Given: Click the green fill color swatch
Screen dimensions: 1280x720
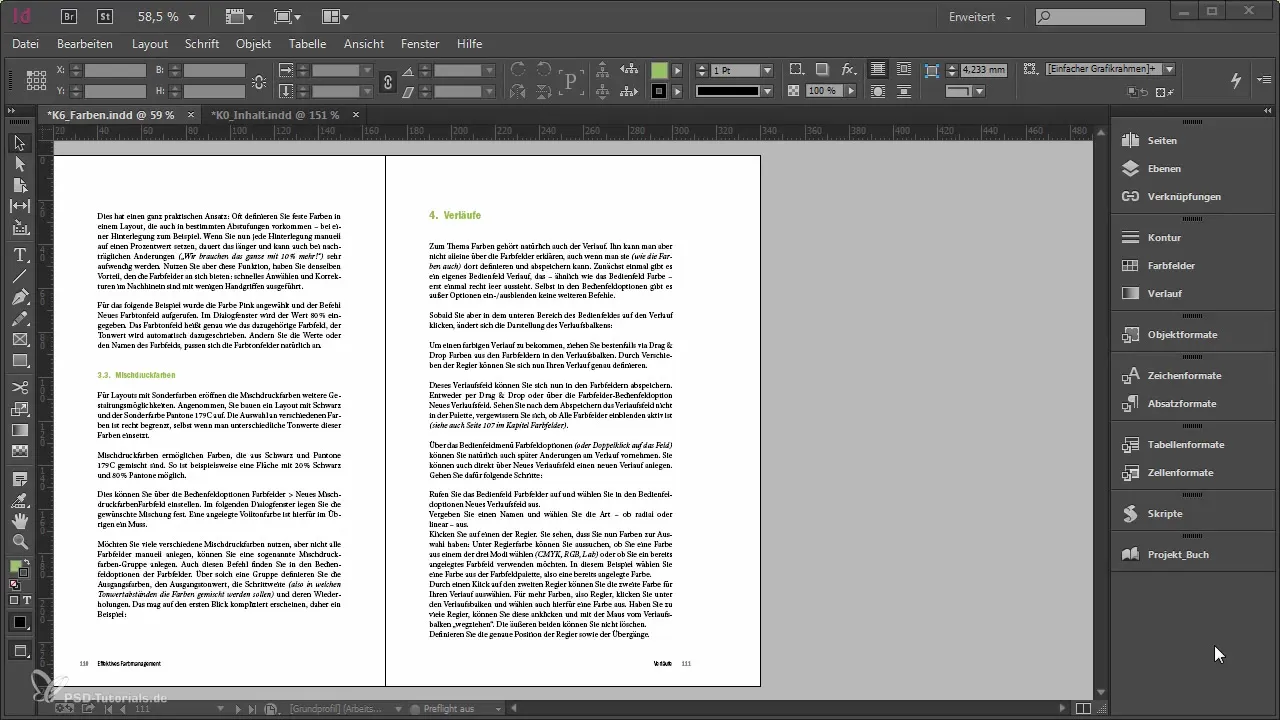Looking at the screenshot, I should pos(659,71).
